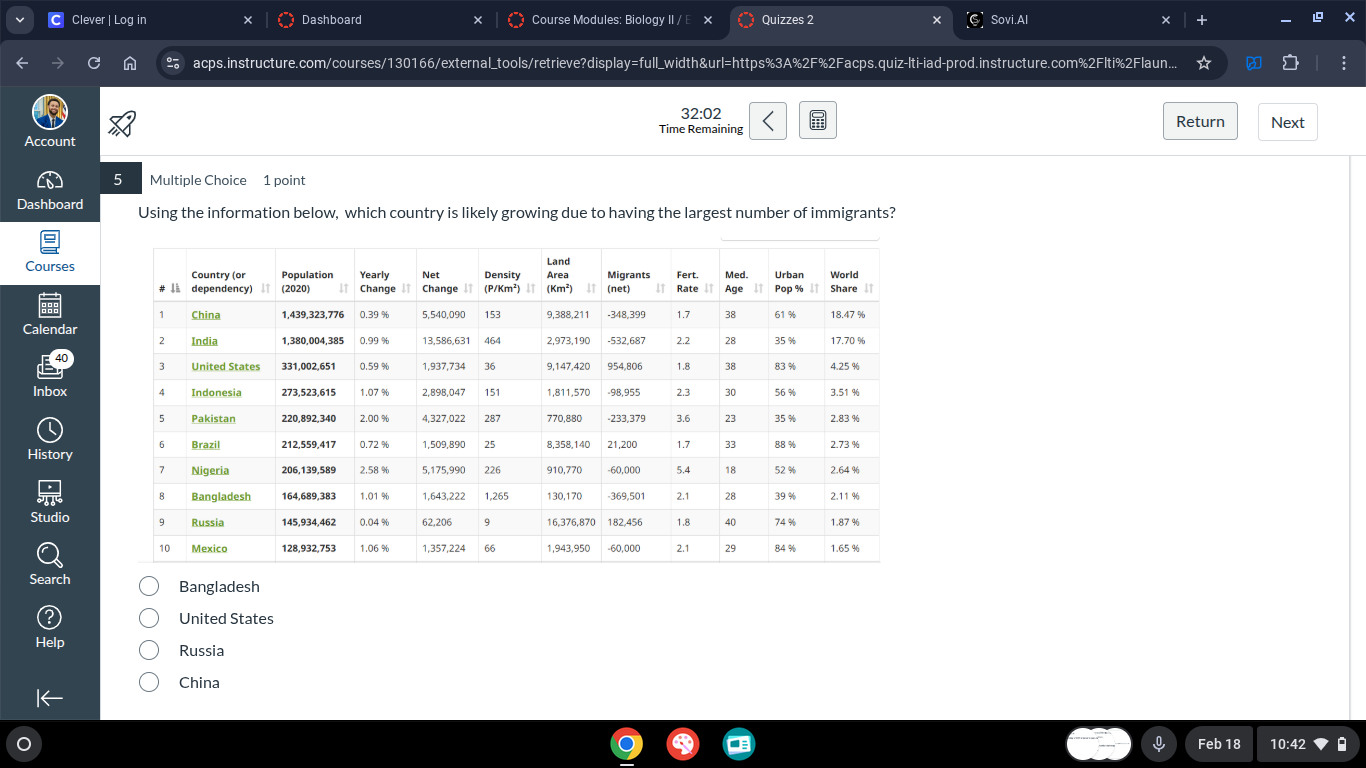Open the Nigeria link in table
The height and width of the screenshot is (768, 1366).
pos(210,471)
